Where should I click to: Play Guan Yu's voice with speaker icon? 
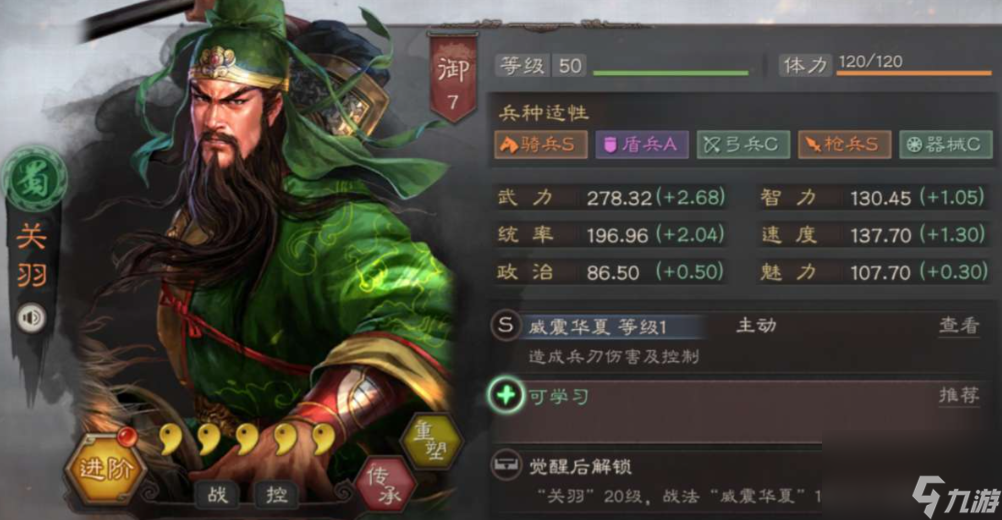(31, 317)
